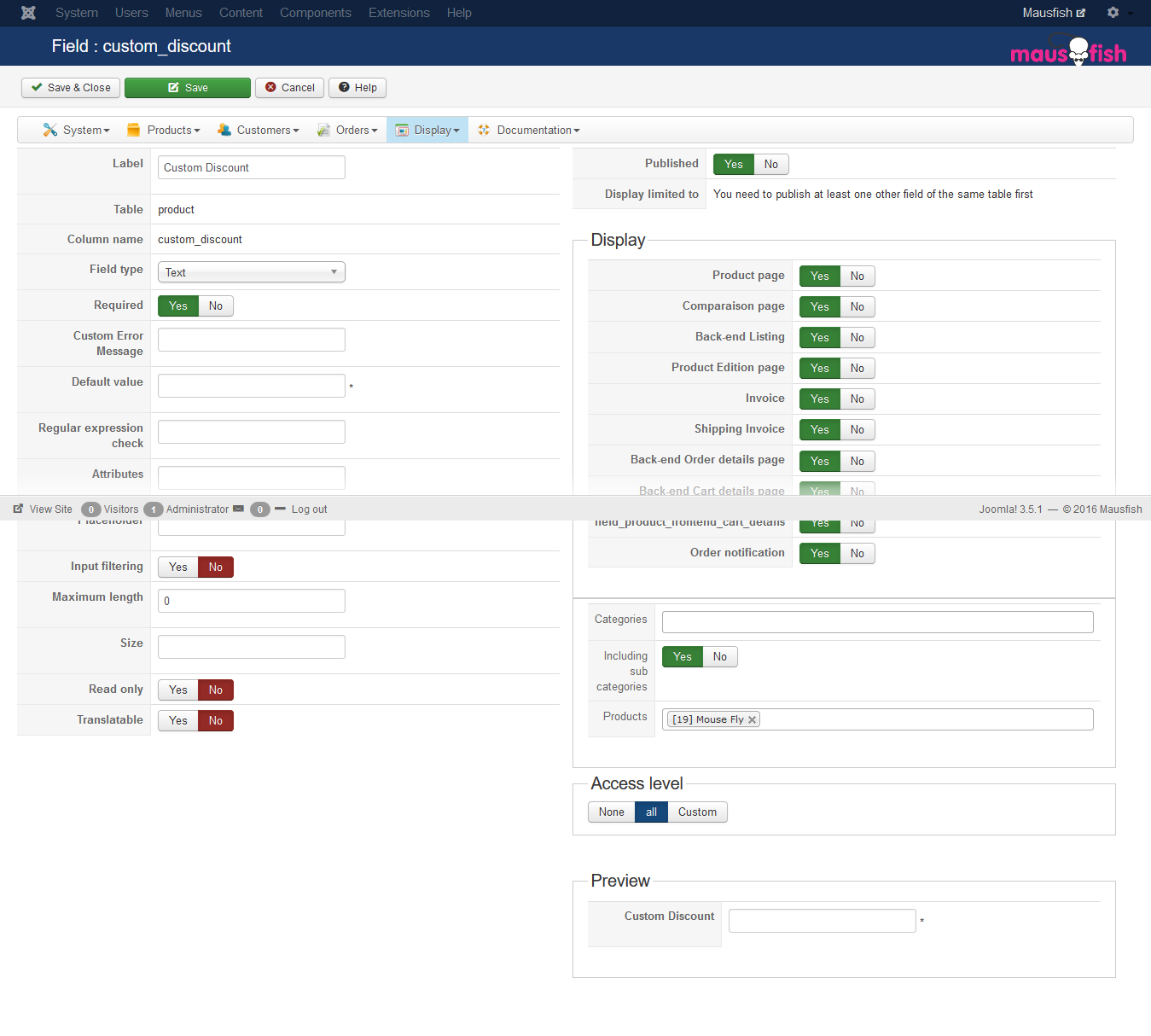This screenshot has height=1036, width=1151.
Task: Open the View Site link
Action: 51,509
